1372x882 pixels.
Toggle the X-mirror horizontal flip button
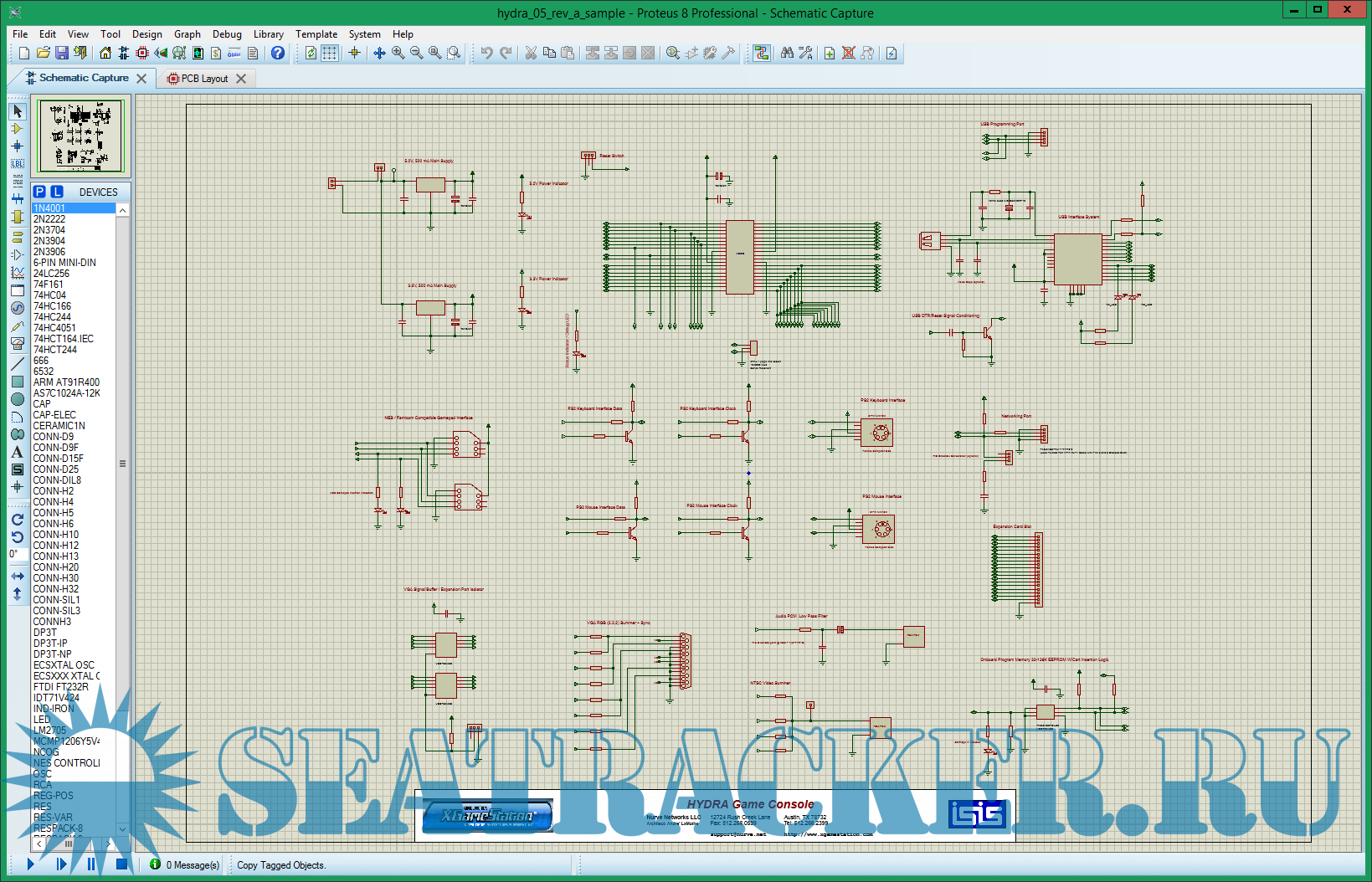click(17, 577)
